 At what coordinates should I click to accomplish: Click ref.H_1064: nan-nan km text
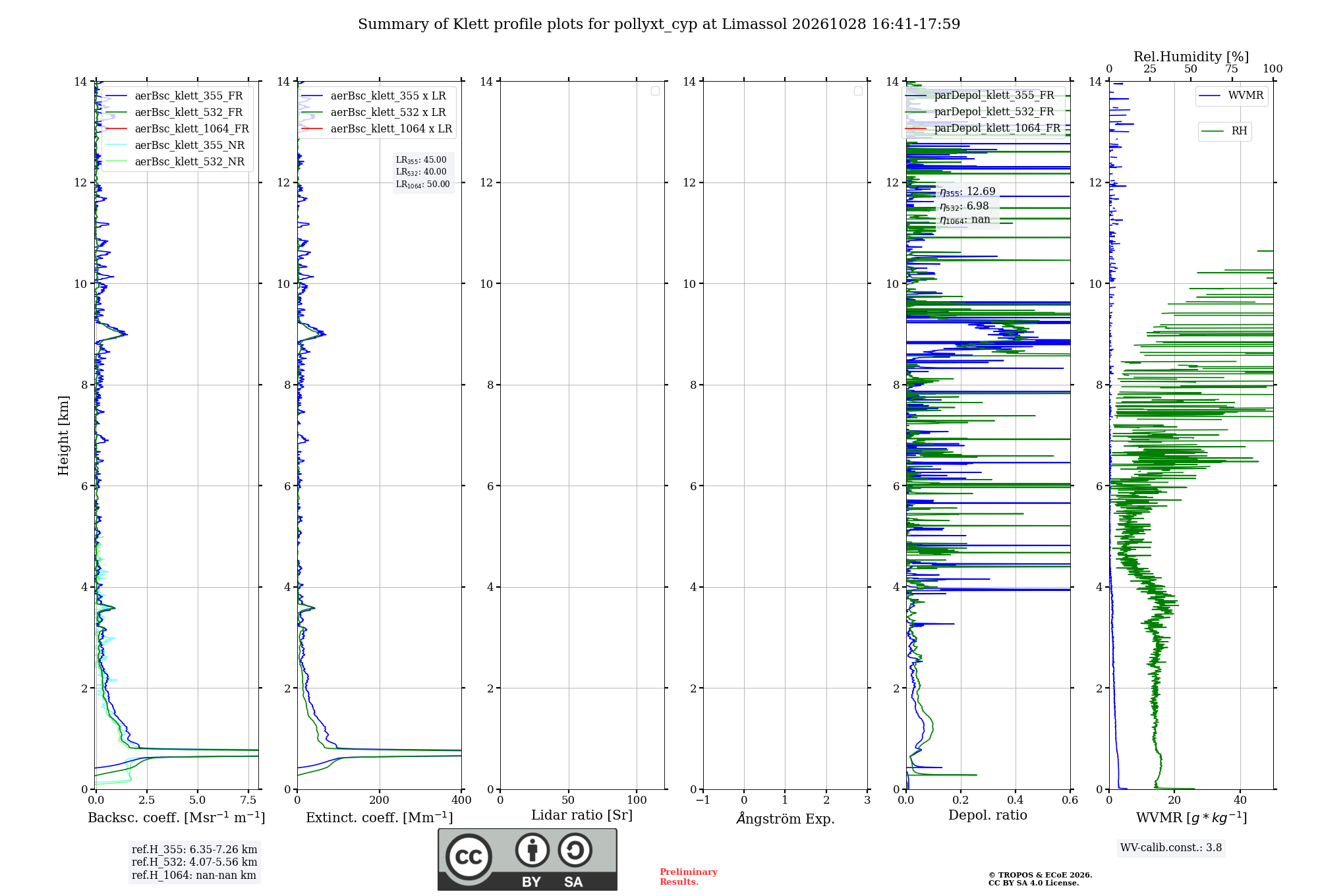(194, 876)
